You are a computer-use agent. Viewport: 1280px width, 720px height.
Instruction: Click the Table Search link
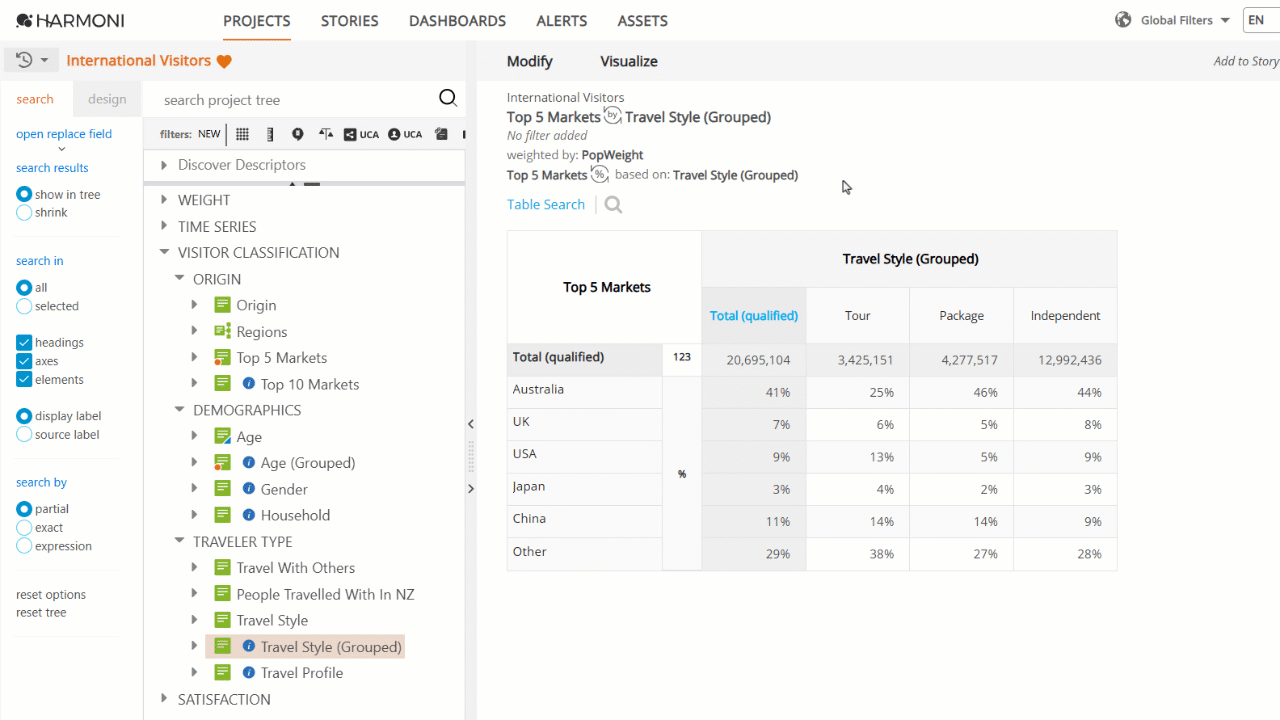pos(545,204)
